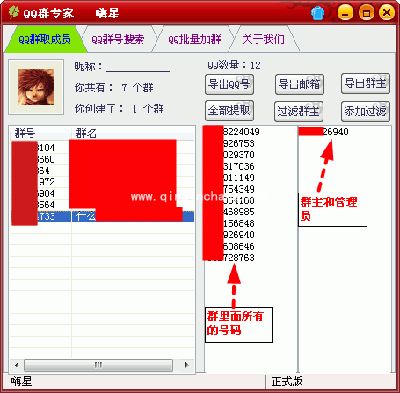This screenshot has height=393, width=400.
Task: Minimize the QQ群专家 window
Action: coord(345,13)
